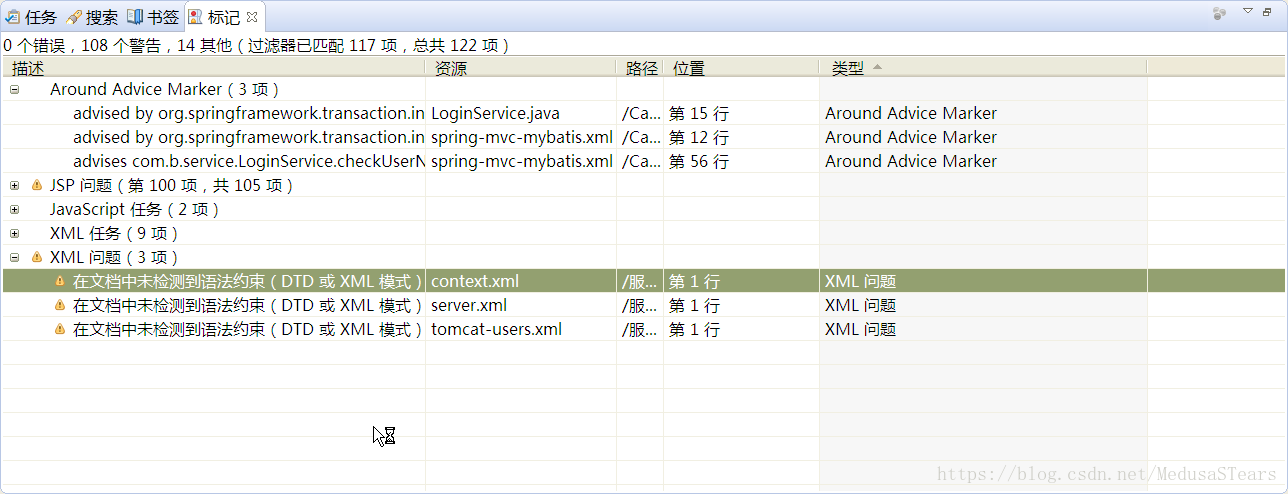Select 'advises com.b.service.LoginService.checkUserN' entry
Screen dimensions: 1288x494
point(249,161)
